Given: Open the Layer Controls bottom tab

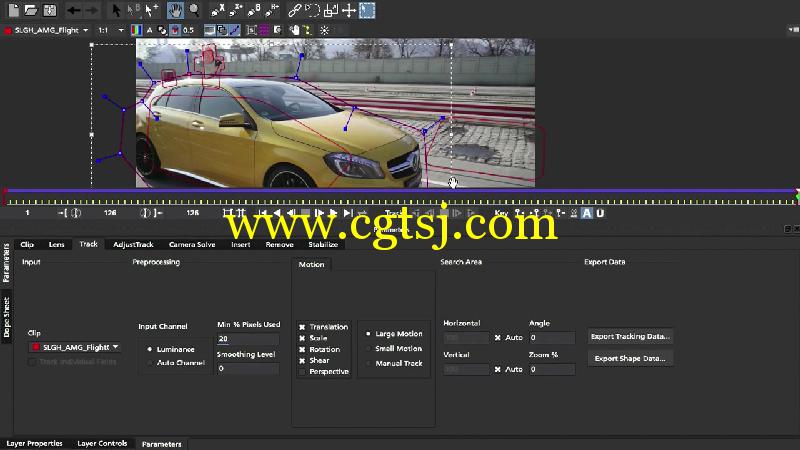Looking at the screenshot, I should (102, 443).
